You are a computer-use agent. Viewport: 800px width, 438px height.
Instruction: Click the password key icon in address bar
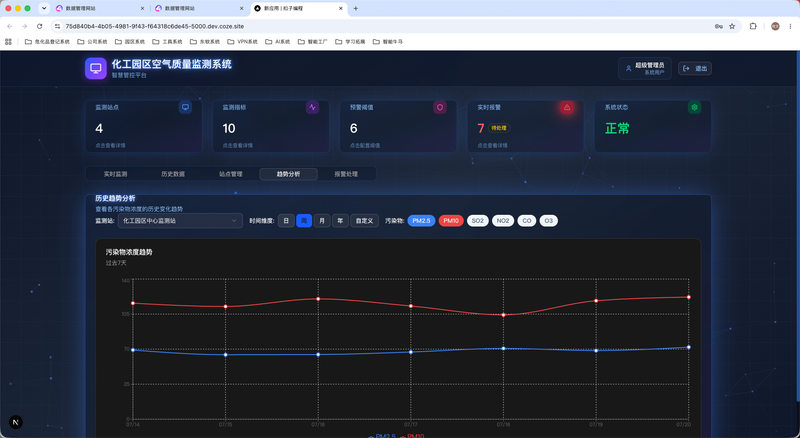point(718,26)
